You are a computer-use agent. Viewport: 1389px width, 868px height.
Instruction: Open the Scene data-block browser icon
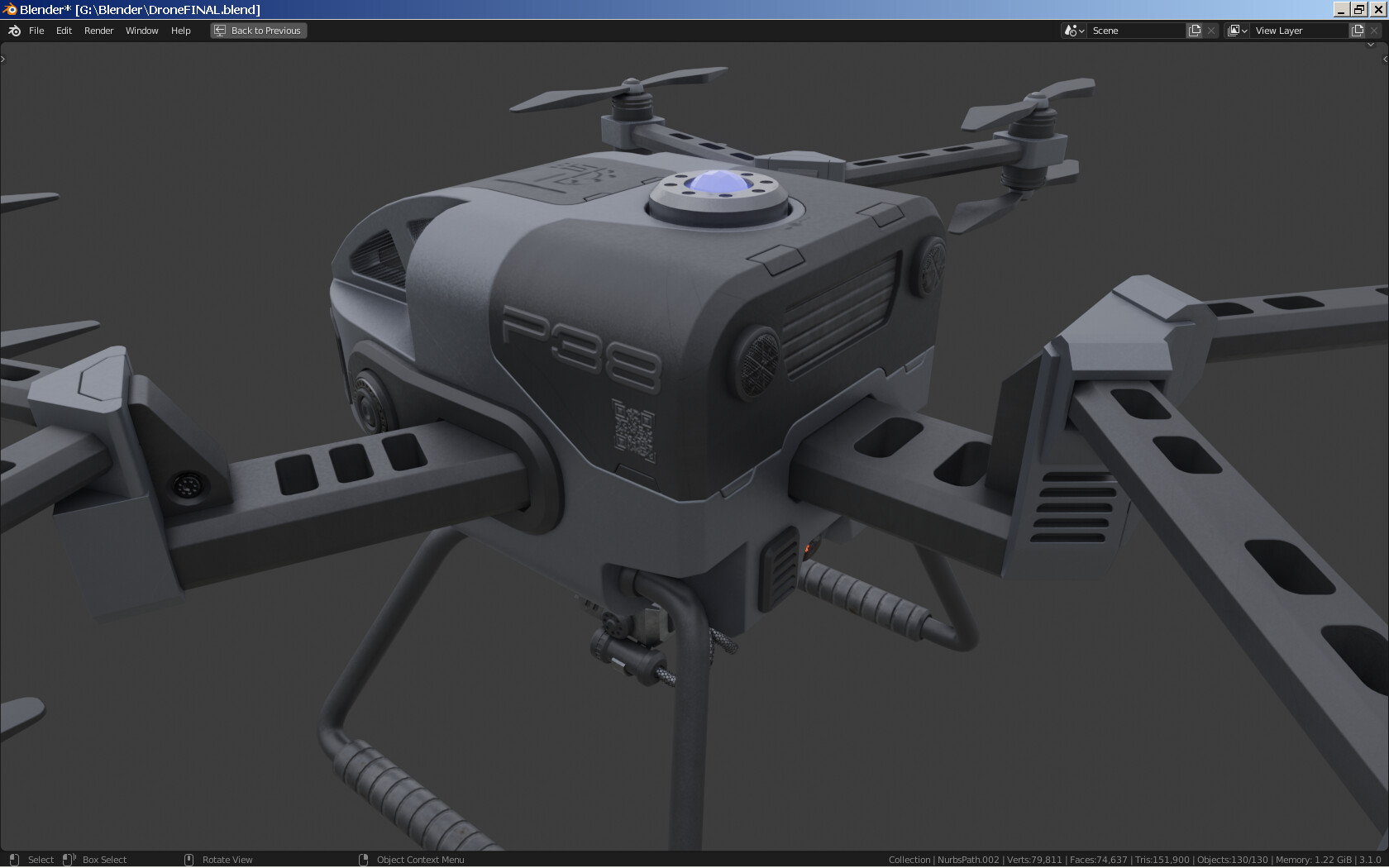click(x=1069, y=31)
